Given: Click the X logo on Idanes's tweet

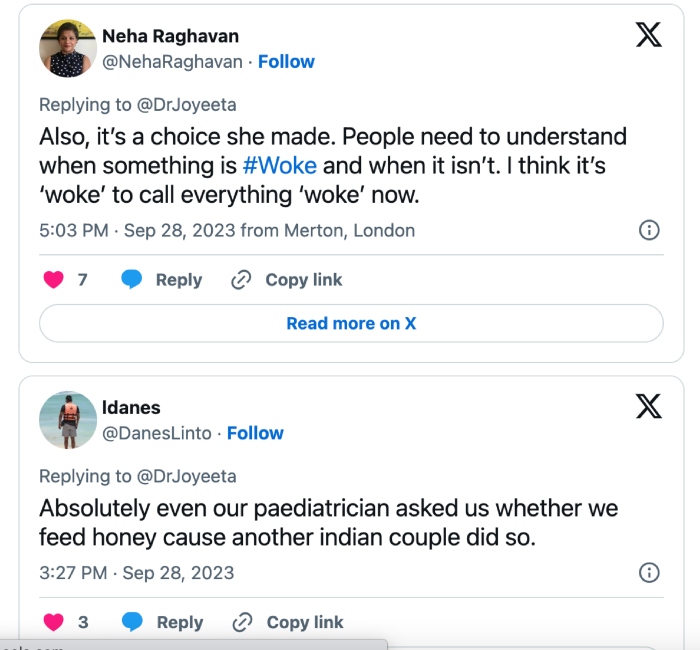Looking at the screenshot, I should [x=649, y=406].
